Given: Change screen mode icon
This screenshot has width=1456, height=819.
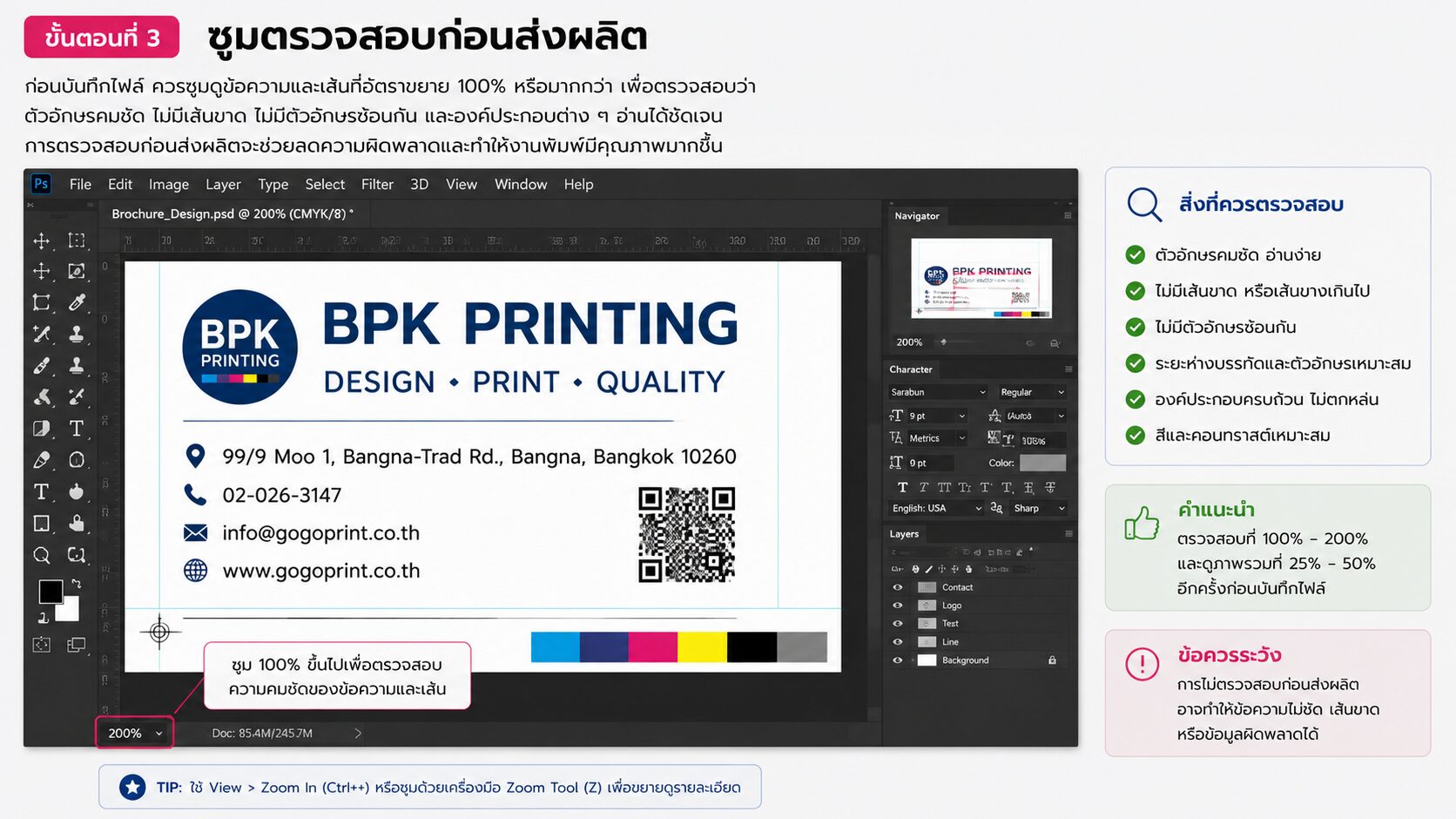Looking at the screenshot, I should point(77,645).
